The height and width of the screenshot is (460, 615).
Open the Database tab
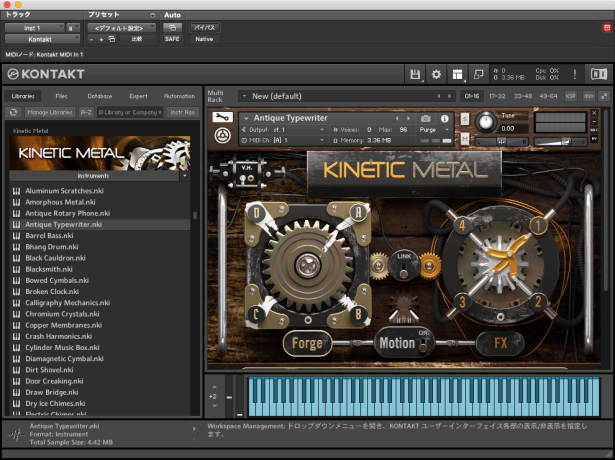coord(99,96)
